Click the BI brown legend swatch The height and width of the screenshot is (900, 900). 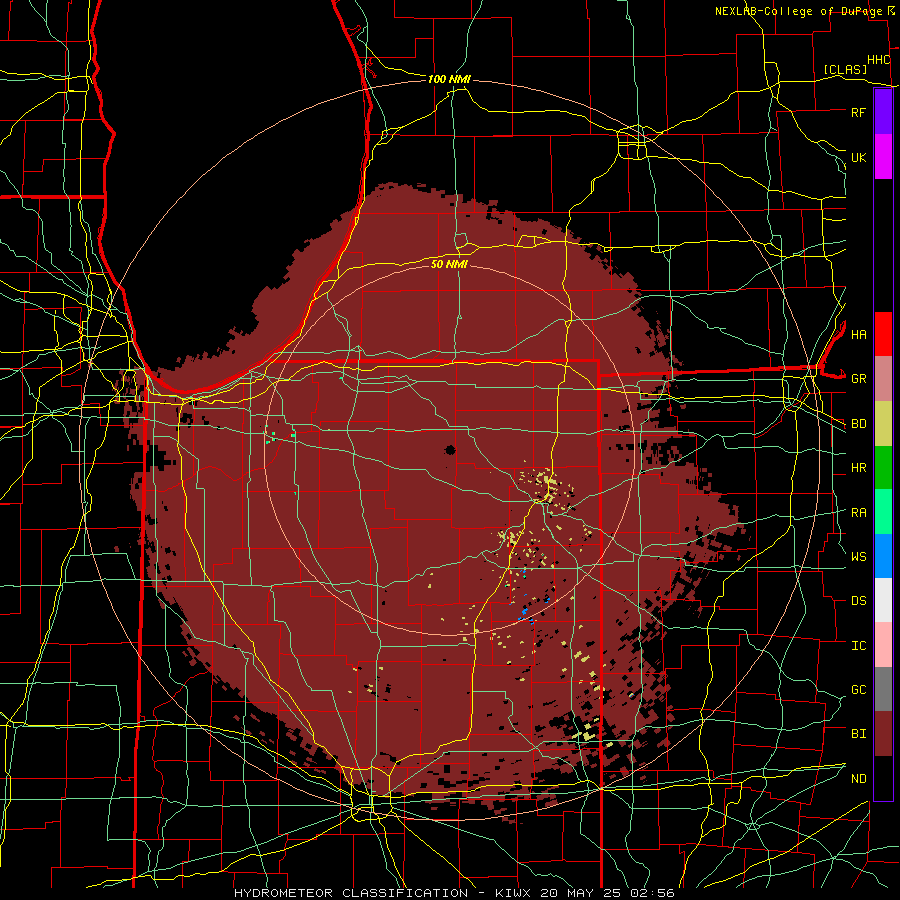(883, 734)
